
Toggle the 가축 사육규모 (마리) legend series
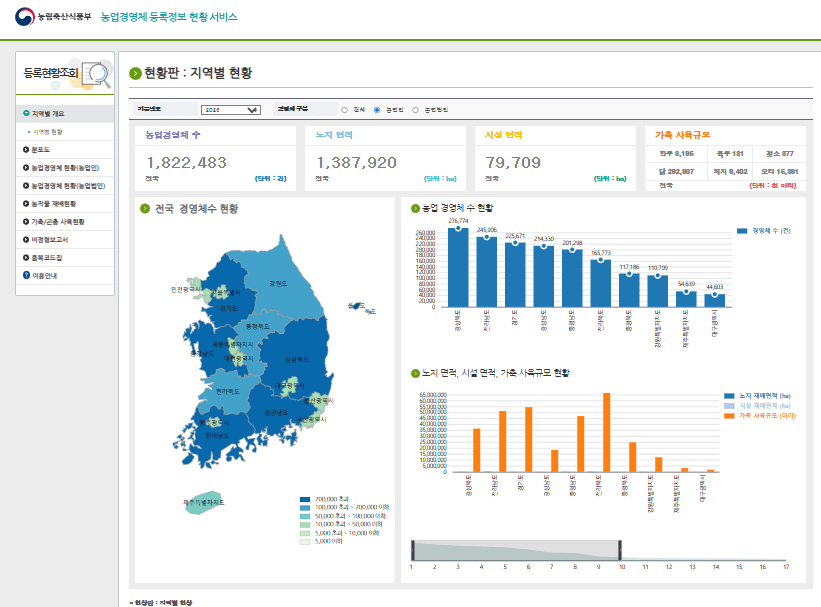tap(760, 416)
